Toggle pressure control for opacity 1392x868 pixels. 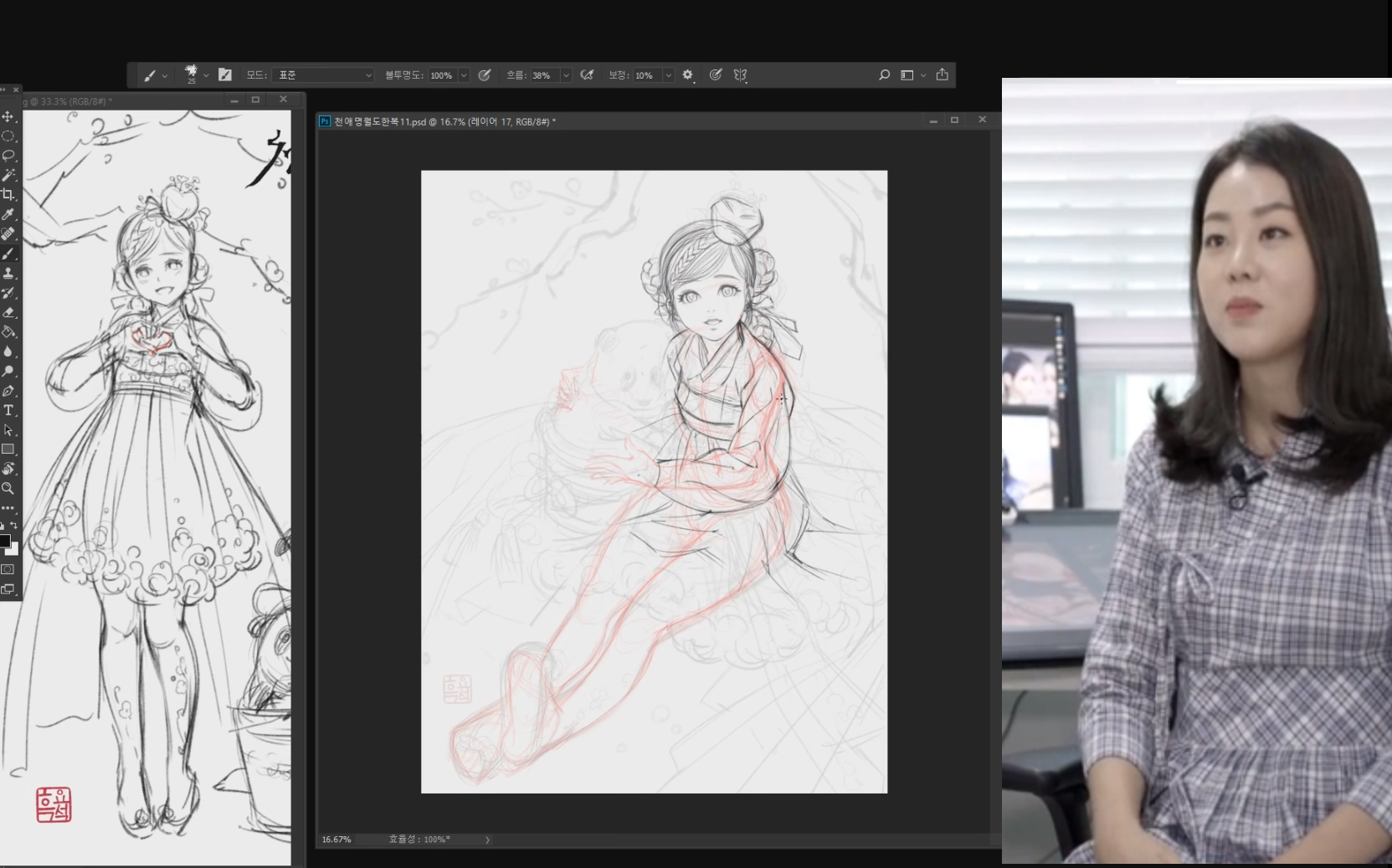click(485, 74)
